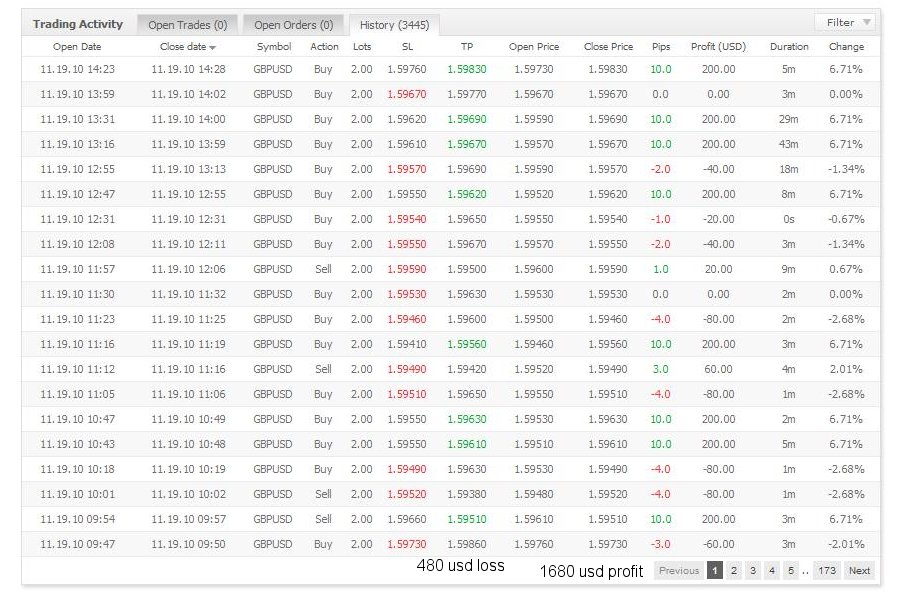
Task: Click the Previous page button
Action: (x=679, y=570)
